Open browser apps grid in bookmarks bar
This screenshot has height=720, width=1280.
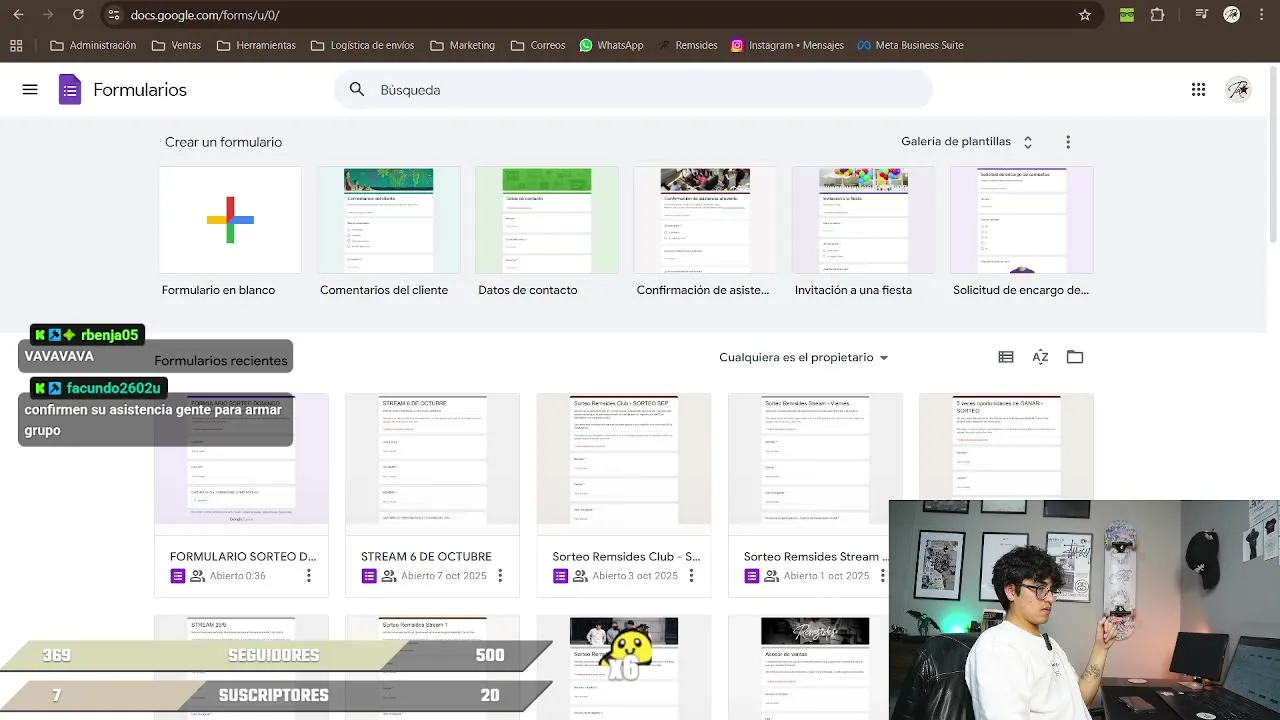pos(16,45)
